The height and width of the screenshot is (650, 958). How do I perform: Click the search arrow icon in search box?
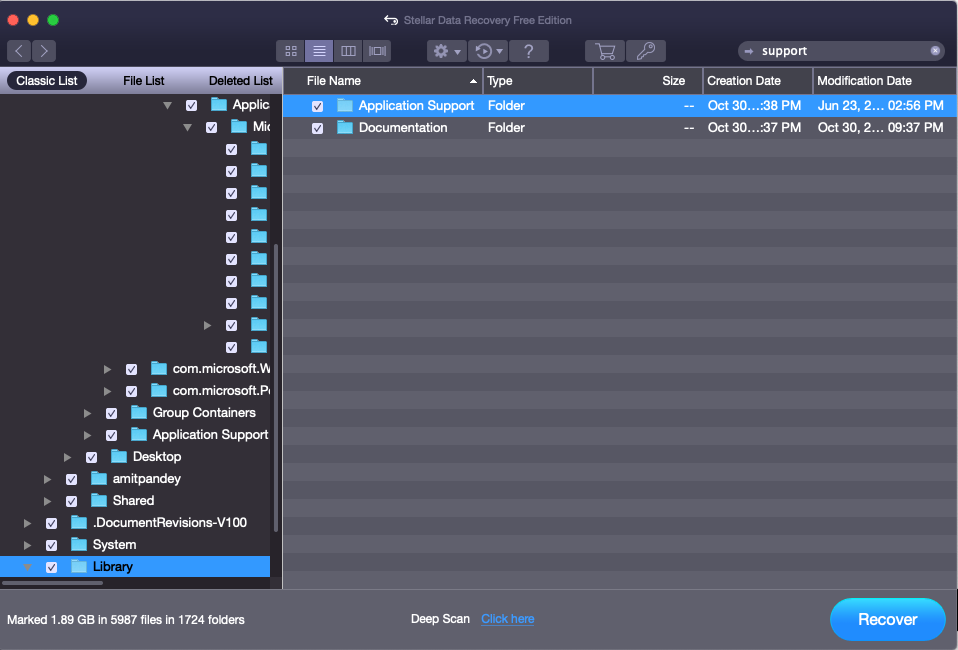coord(749,51)
